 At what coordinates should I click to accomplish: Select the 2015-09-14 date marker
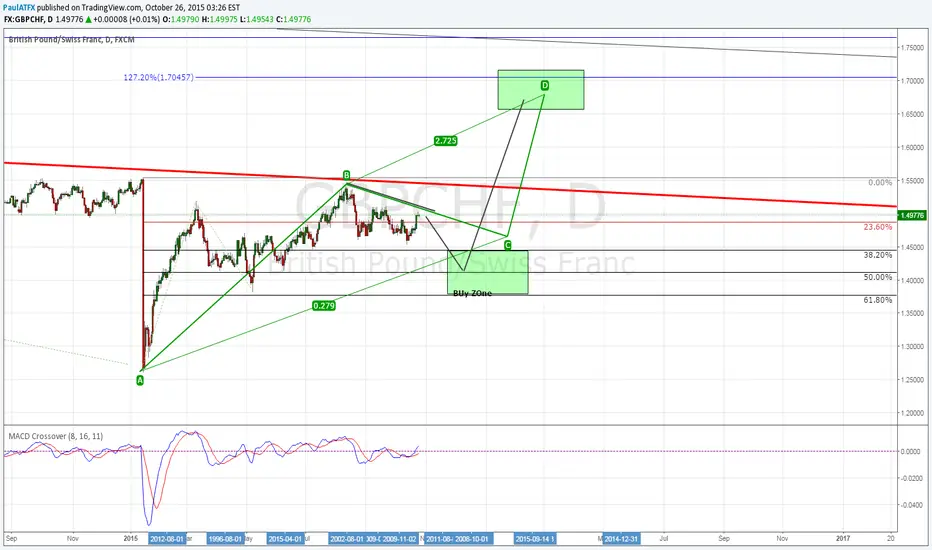[534, 539]
